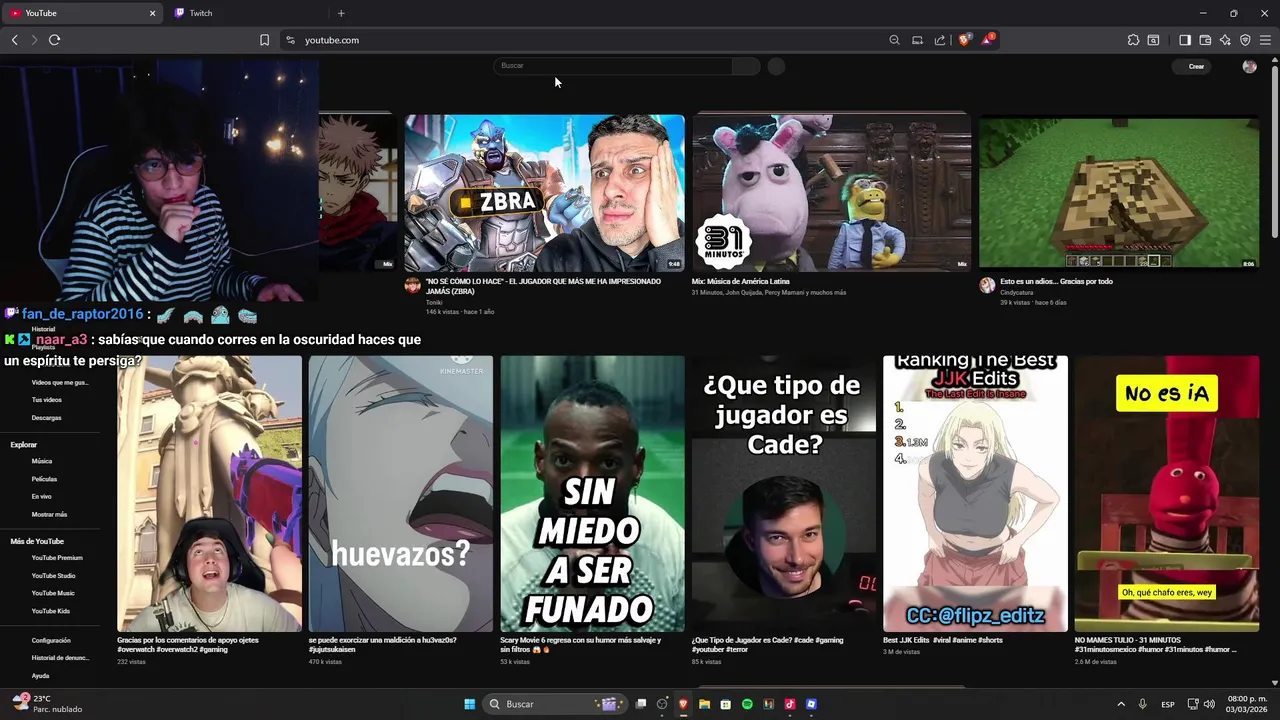Reload the YouTube page

pyautogui.click(x=54, y=40)
